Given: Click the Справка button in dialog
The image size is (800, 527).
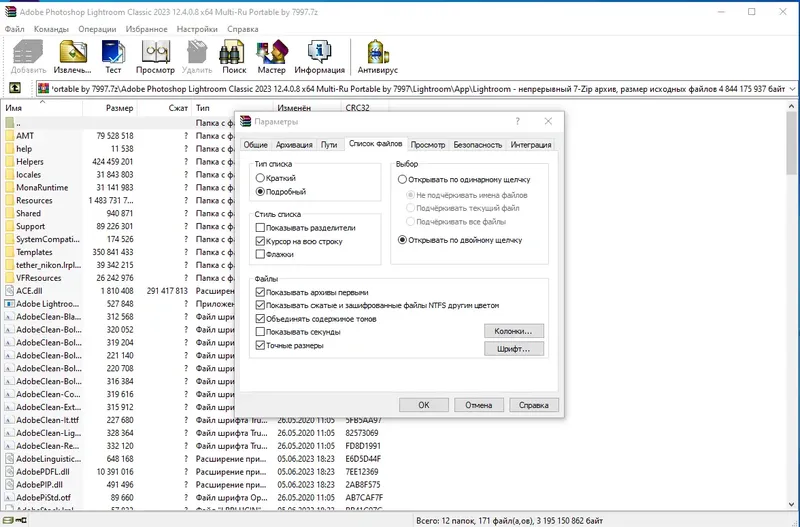Looking at the screenshot, I should click(x=534, y=405).
